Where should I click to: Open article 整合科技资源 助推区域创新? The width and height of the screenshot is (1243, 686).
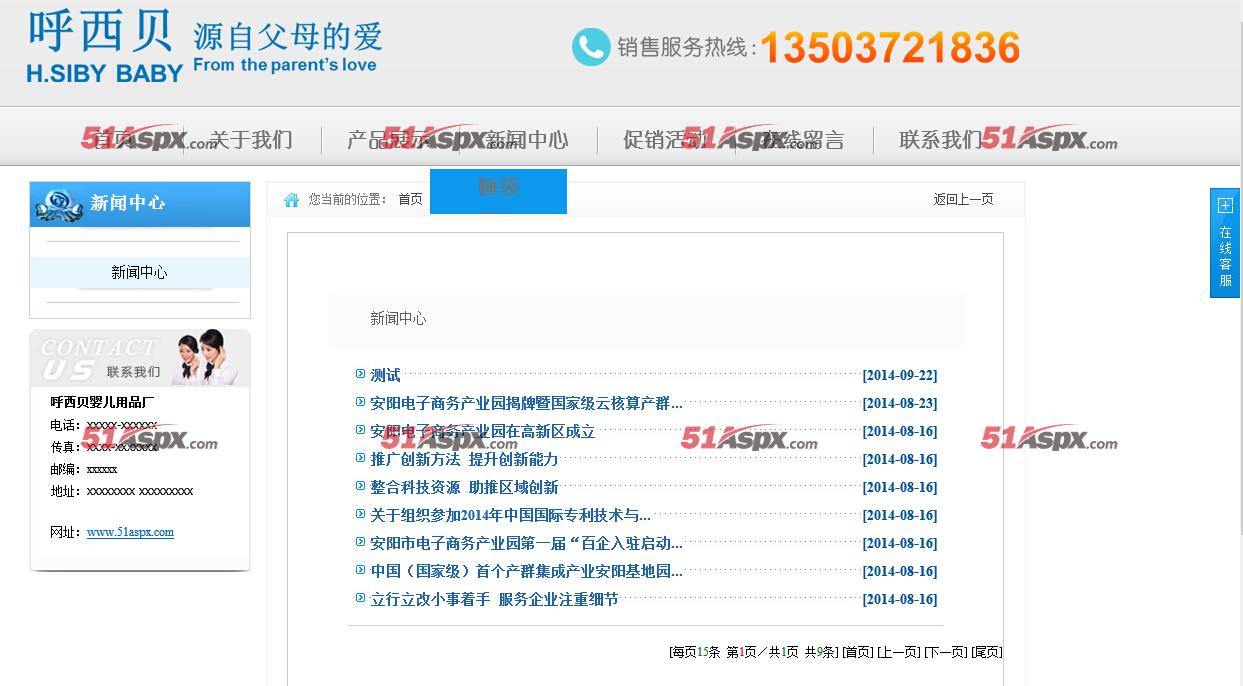[x=464, y=487]
